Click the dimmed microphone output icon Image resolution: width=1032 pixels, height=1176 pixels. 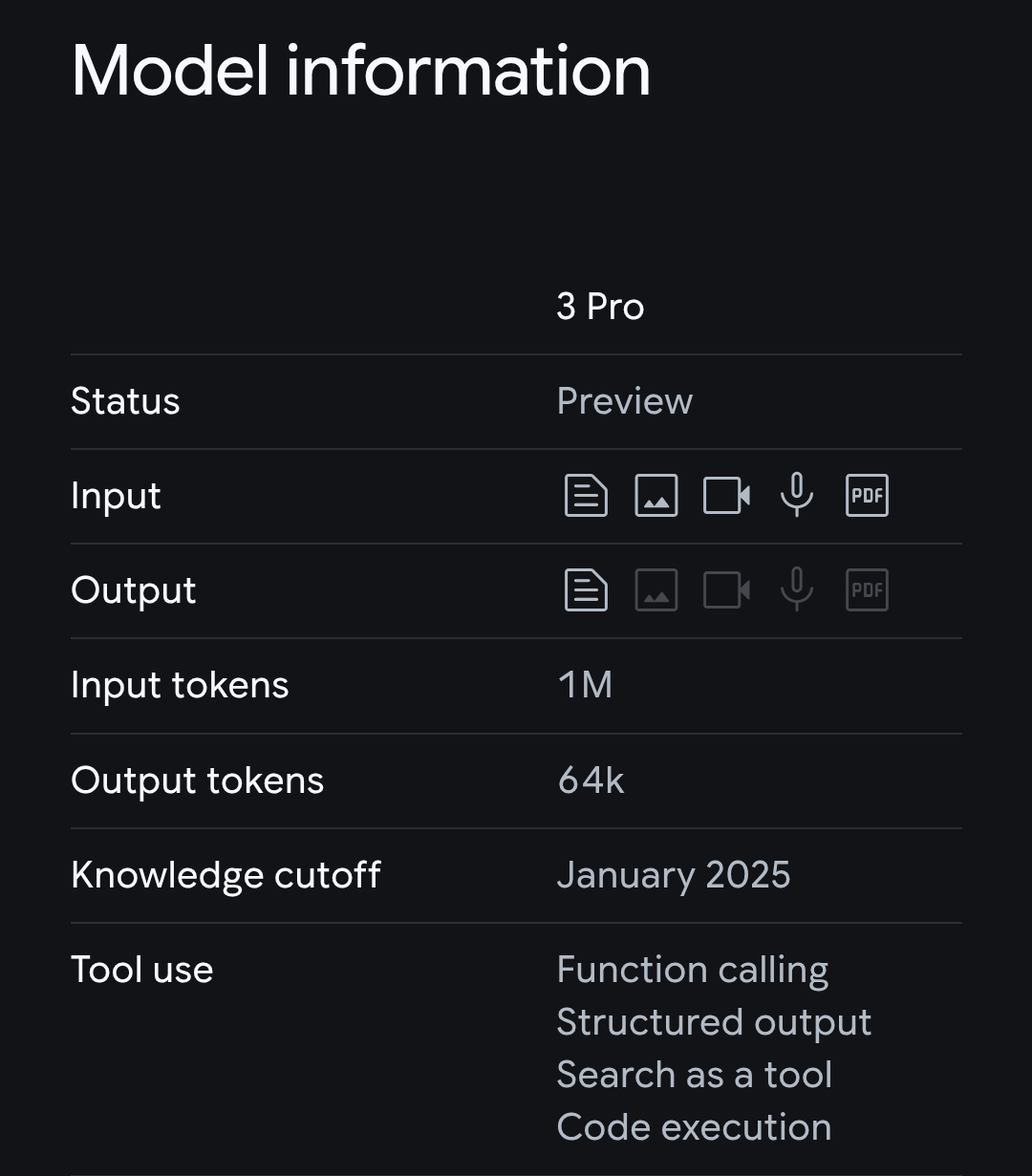coord(797,589)
